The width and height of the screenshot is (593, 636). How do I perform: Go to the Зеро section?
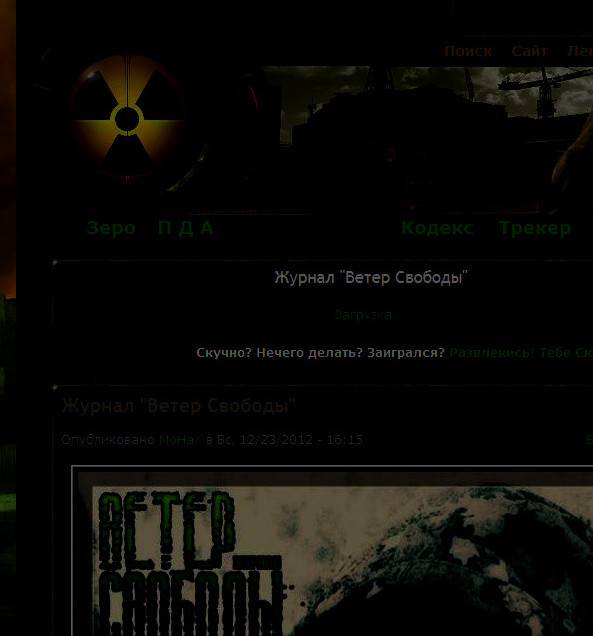pos(111,228)
